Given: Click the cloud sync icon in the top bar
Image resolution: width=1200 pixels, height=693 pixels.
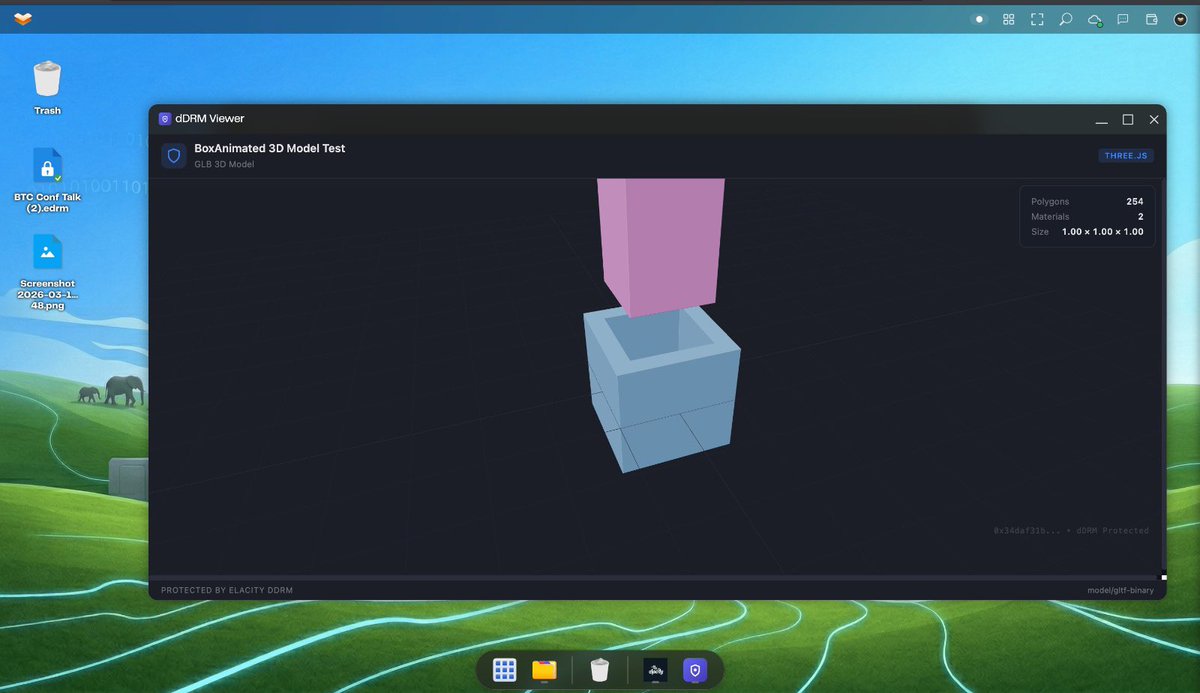Looking at the screenshot, I should pyautogui.click(x=1094, y=19).
